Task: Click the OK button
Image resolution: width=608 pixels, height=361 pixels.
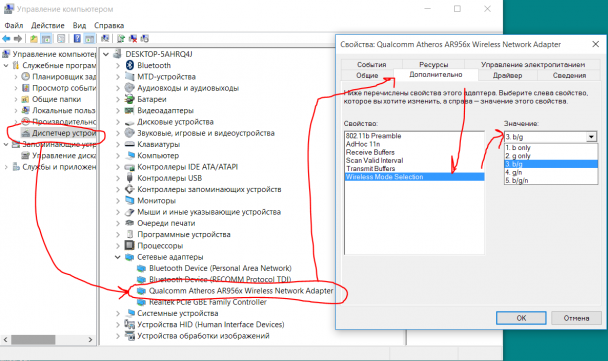Action: pos(521,318)
